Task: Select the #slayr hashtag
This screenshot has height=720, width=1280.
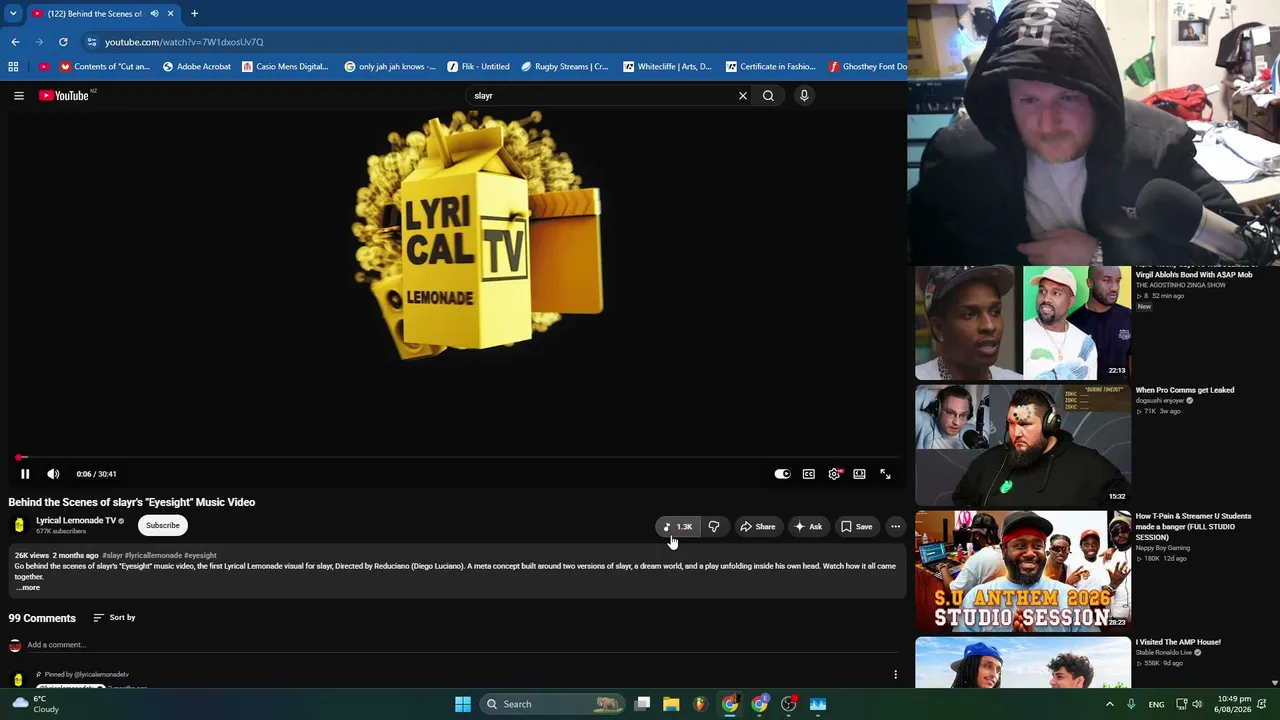Action: coord(112,556)
